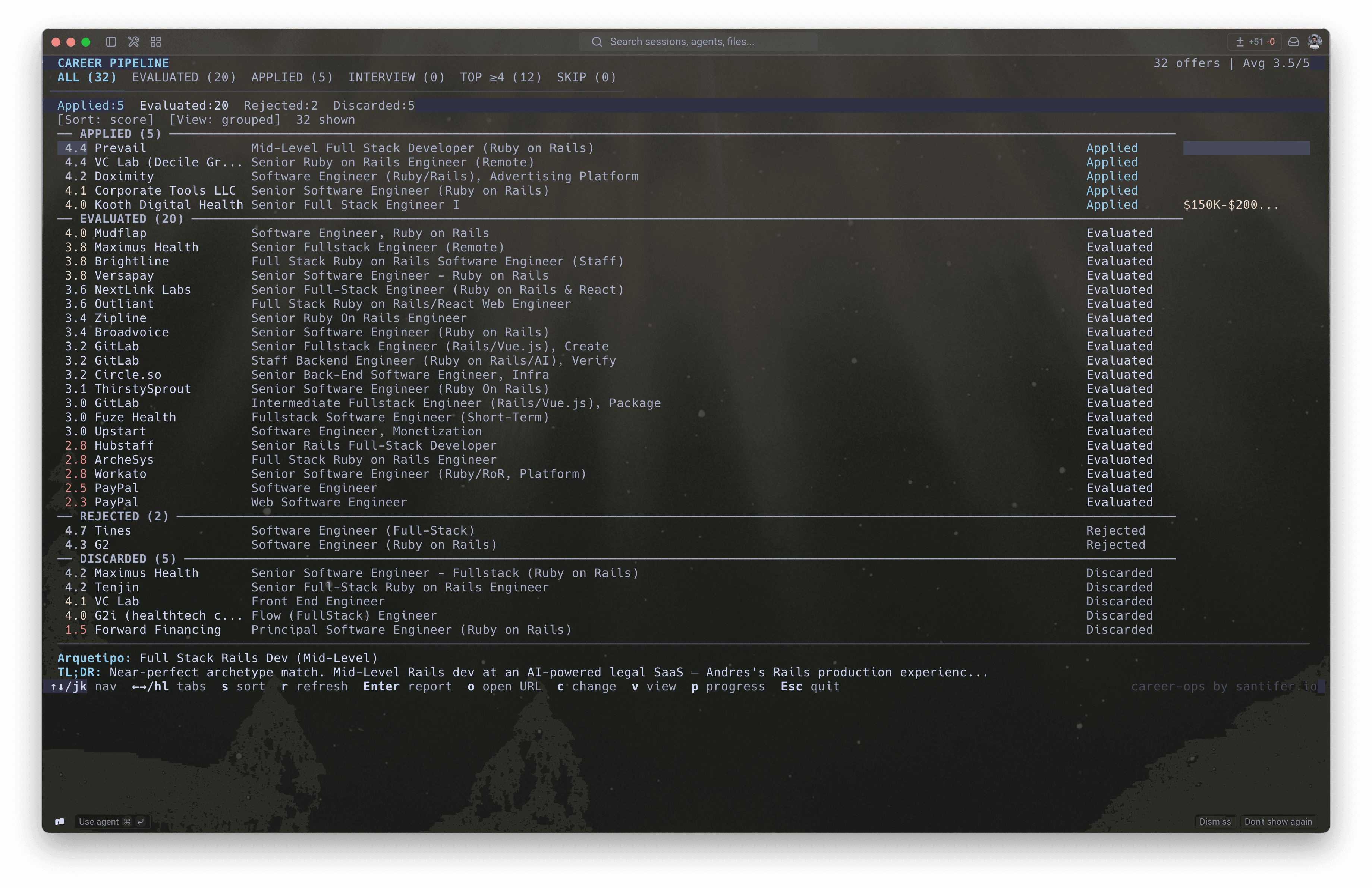Image resolution: width=1372 pixels, height=888 pixels.
Task: Open the +51 -0 diff changes indicator
Action: click(1255, 41)
